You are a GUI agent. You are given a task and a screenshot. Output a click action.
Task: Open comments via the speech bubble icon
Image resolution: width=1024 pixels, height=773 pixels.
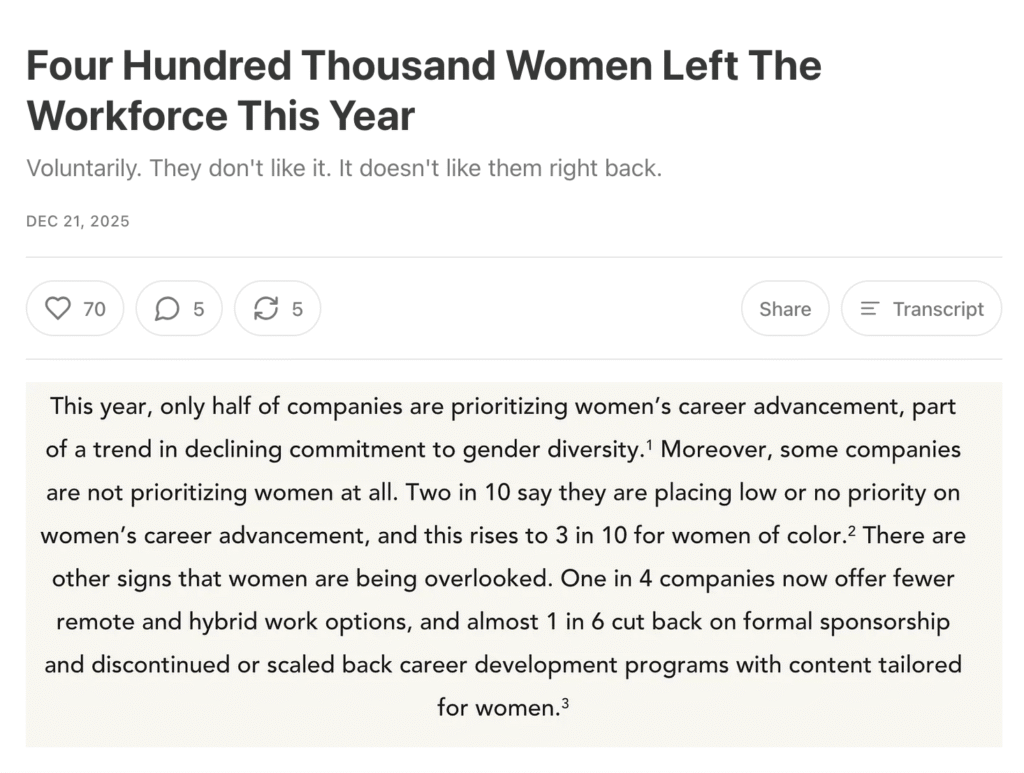pyautogui.click(x=167, y=309)
